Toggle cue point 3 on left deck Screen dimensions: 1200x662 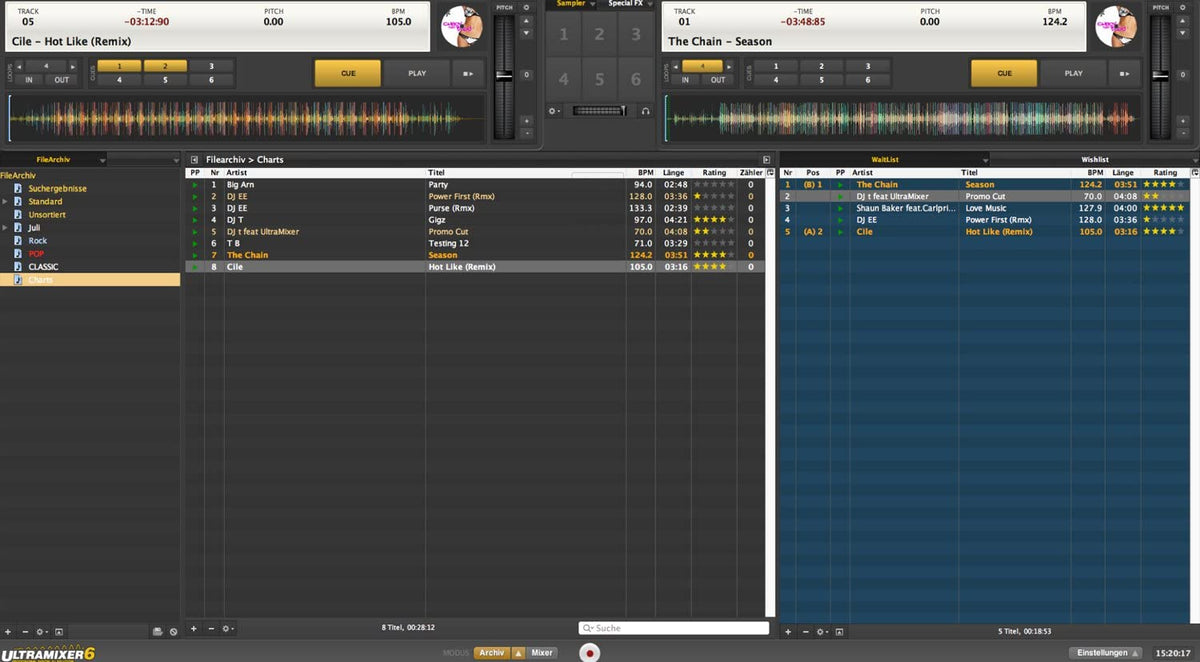coord(211,66)
